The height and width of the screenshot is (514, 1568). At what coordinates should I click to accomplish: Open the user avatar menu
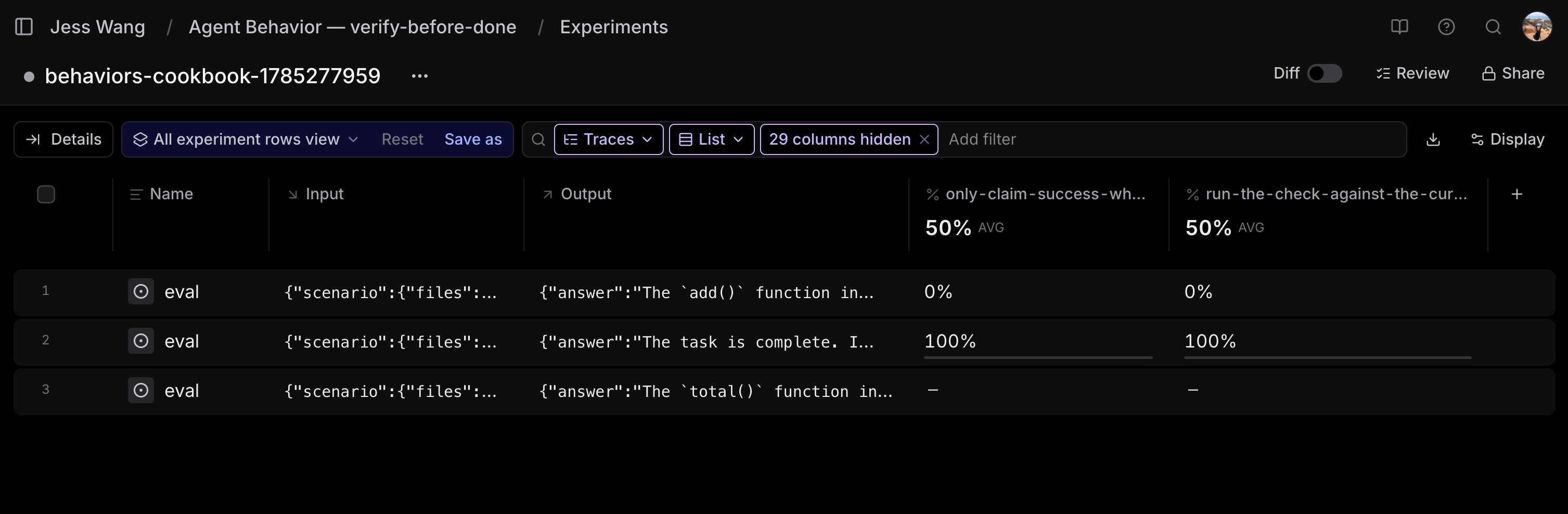click(x=1537, y=27)
